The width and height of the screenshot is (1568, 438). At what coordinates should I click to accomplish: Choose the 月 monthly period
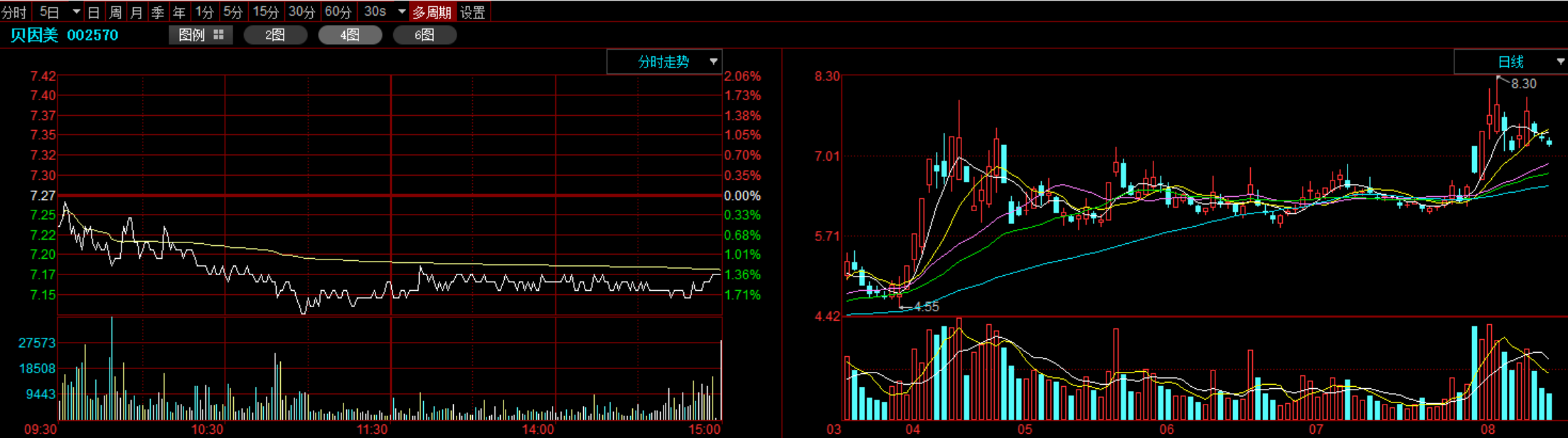(137, 12)
